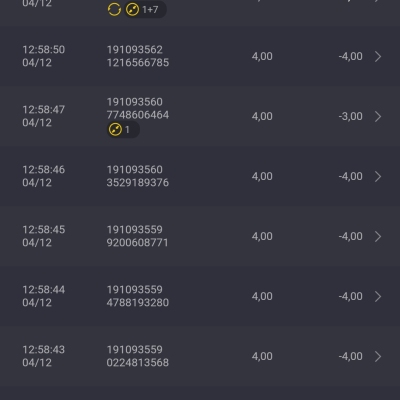Expand the 12:58:47 bet row arrow

coord(378,116)
